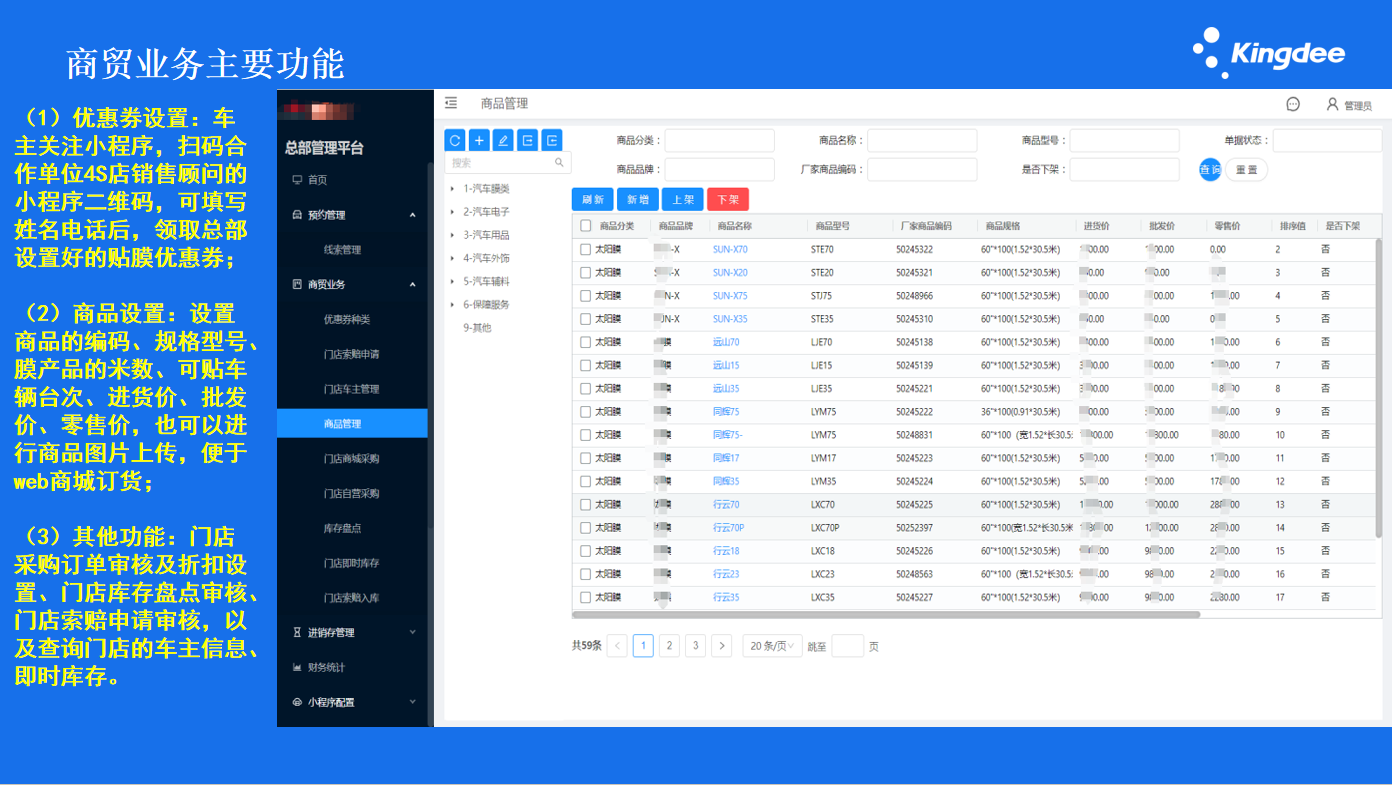Click the pencil edit icon in tree toolbar

tap(503, 140)
